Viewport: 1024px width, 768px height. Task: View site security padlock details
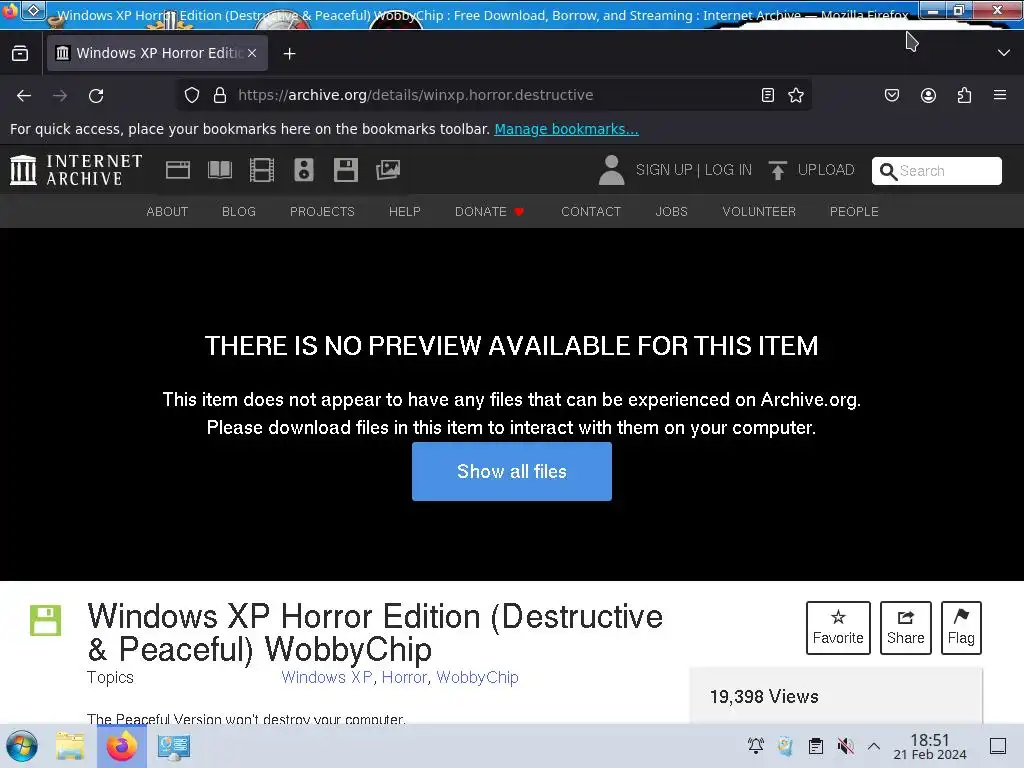[220, 95]
